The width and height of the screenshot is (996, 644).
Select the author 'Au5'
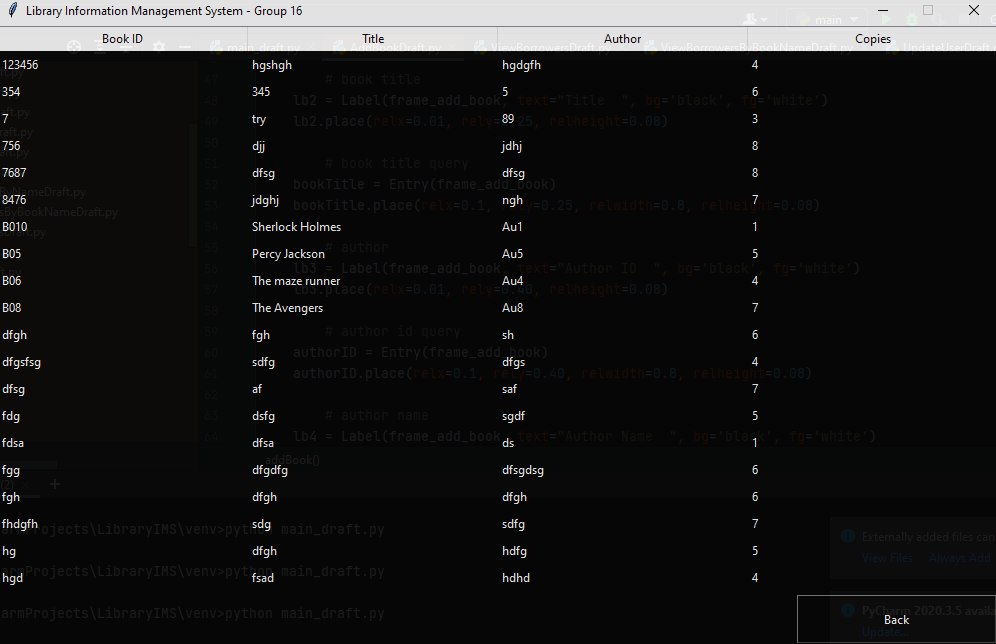(513, 254)
